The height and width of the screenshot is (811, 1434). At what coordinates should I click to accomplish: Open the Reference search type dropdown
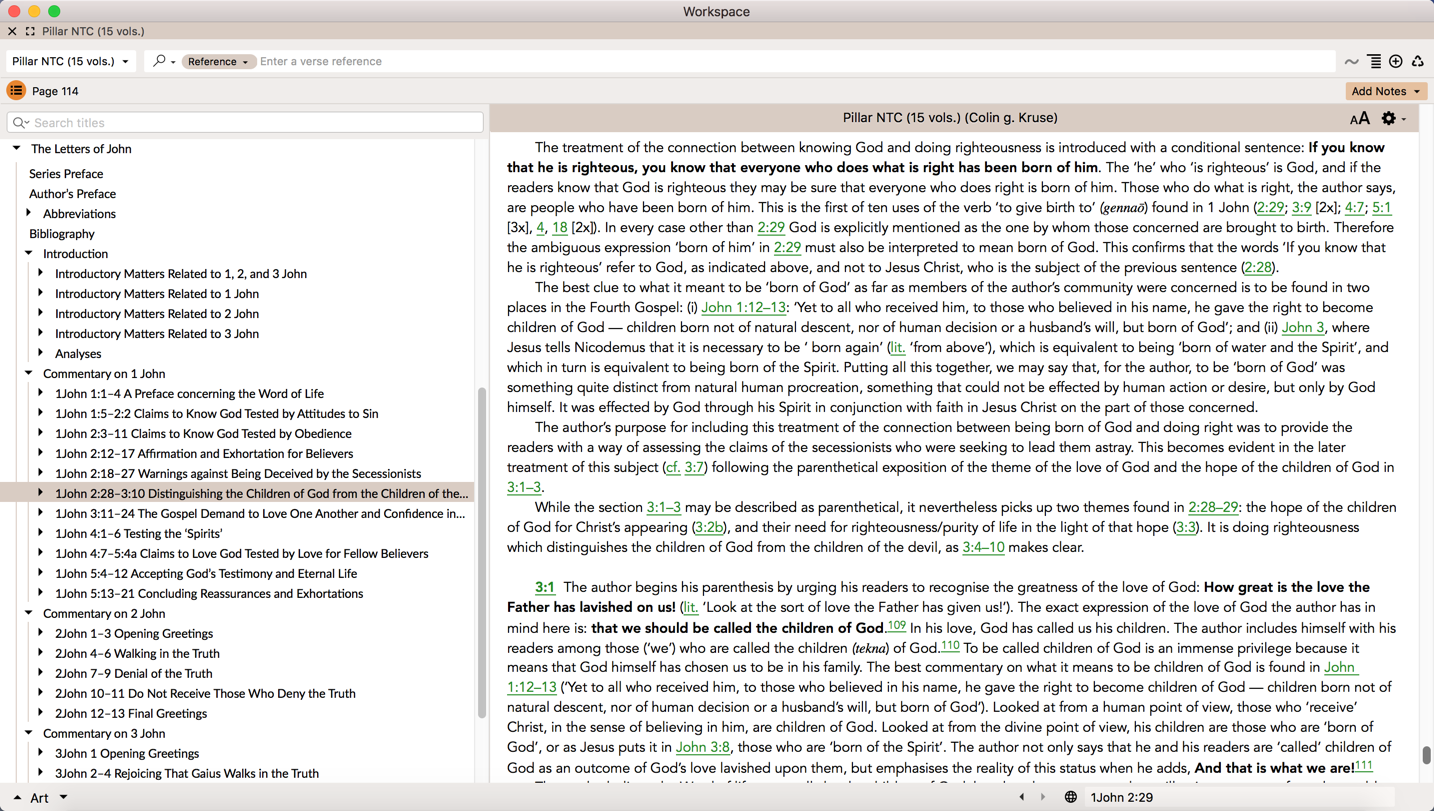tap(218, 61)
